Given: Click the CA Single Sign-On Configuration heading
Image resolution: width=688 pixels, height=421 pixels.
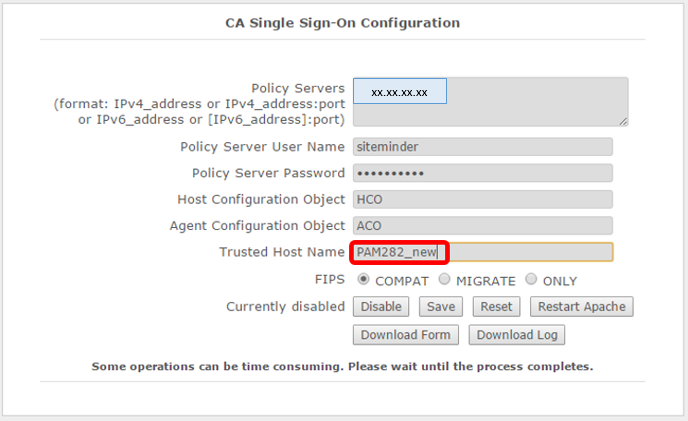Looking at the screenshot, I should [343, 22].
